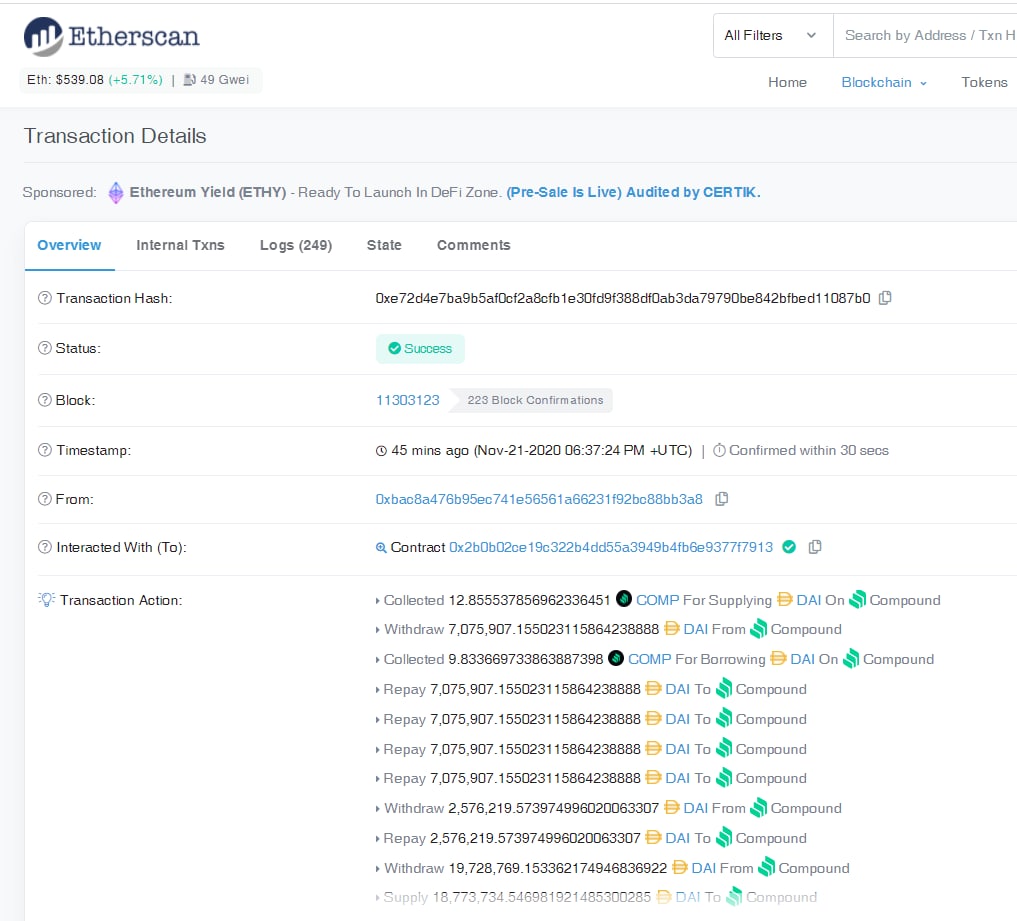
Task: Expand the Withdraw 7,075,907 DAI action arrow
Action: [377, 630]
